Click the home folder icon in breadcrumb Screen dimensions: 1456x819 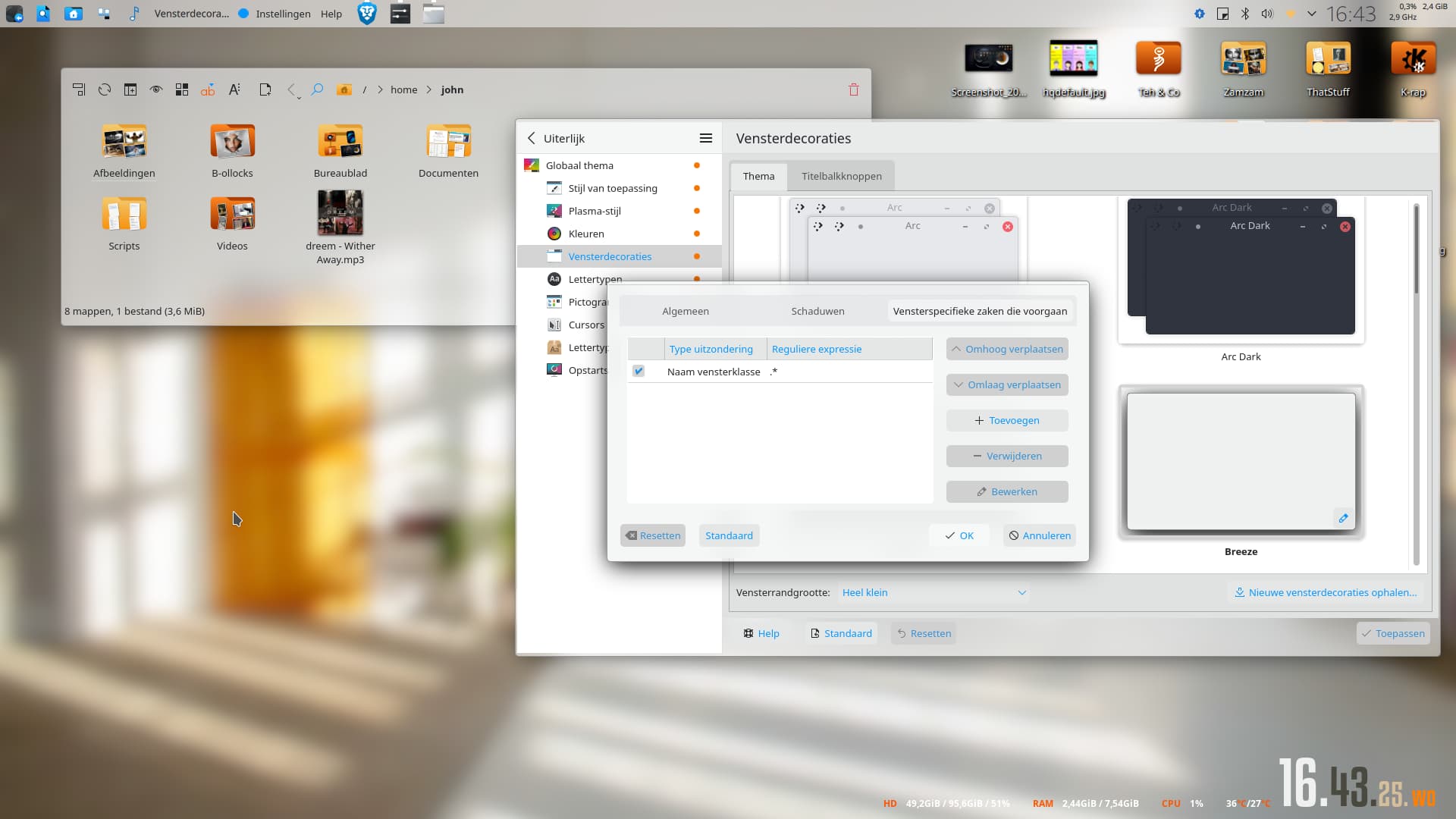[344, 89]
